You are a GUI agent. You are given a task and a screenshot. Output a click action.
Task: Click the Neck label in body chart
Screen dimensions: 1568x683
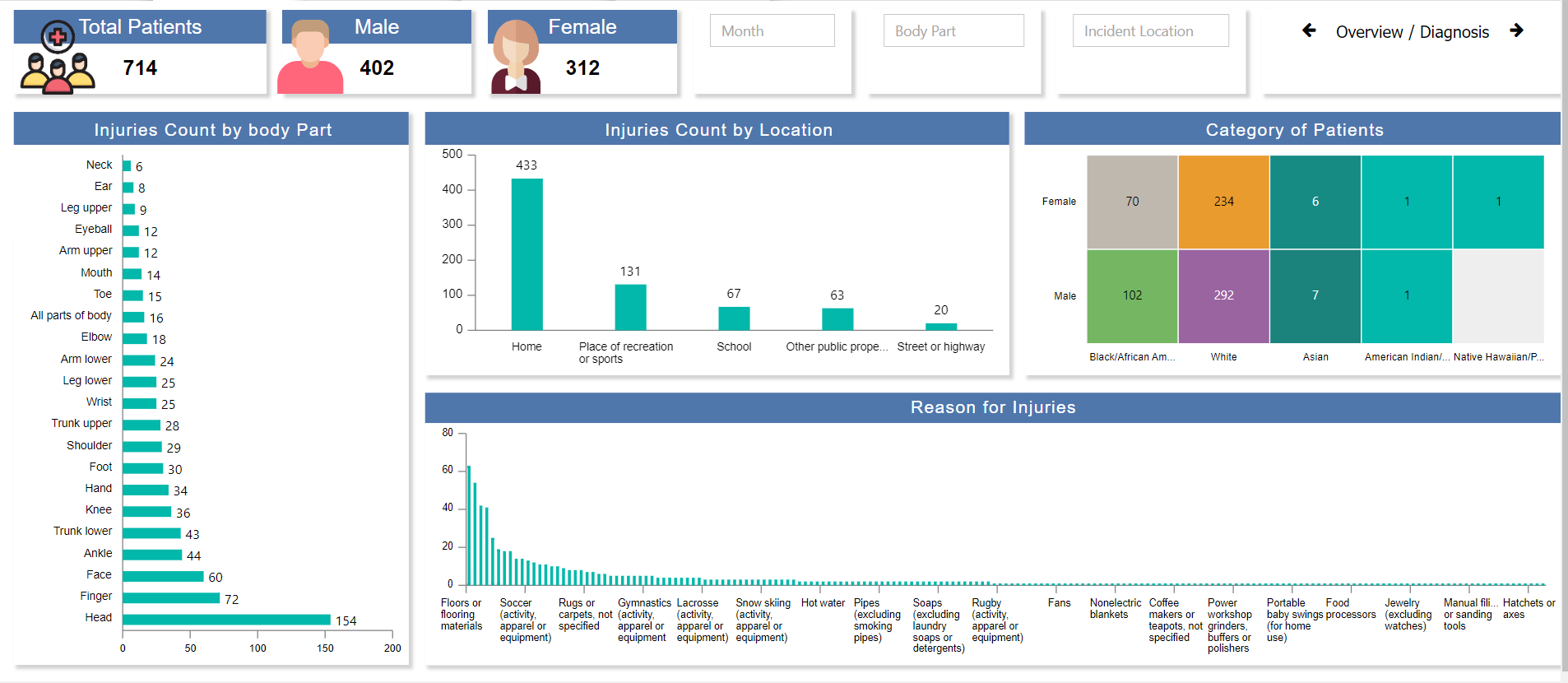point(99,165)
